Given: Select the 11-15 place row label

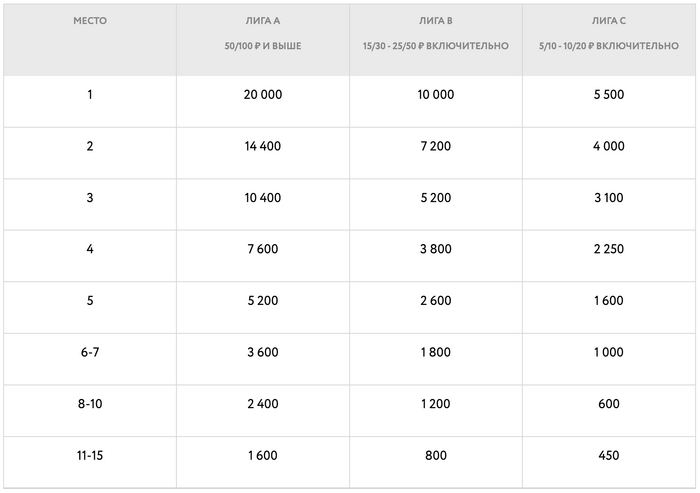Looking at the screenshot, I should (90, 456).
